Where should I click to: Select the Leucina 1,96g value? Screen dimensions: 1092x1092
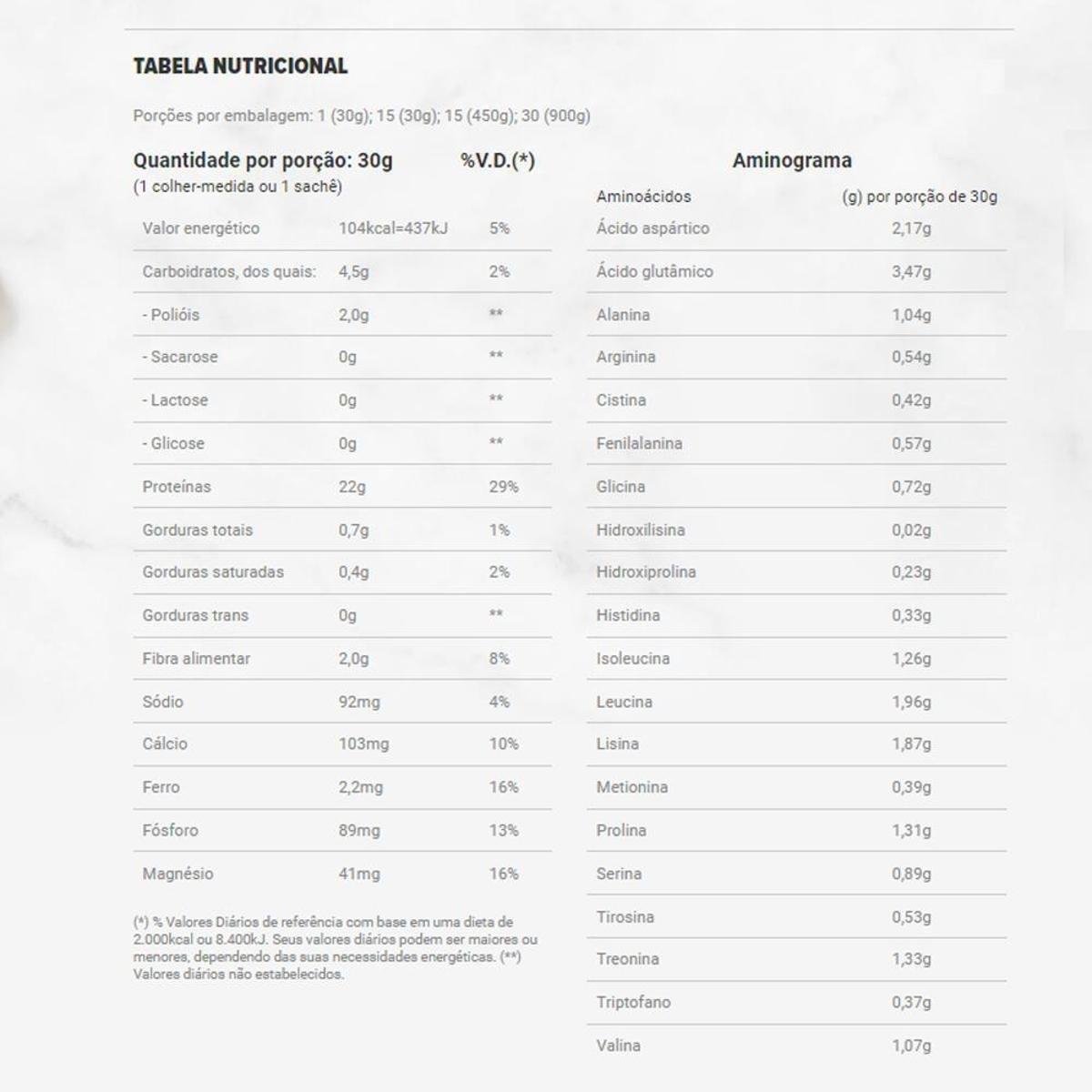[x=911, y=702]
